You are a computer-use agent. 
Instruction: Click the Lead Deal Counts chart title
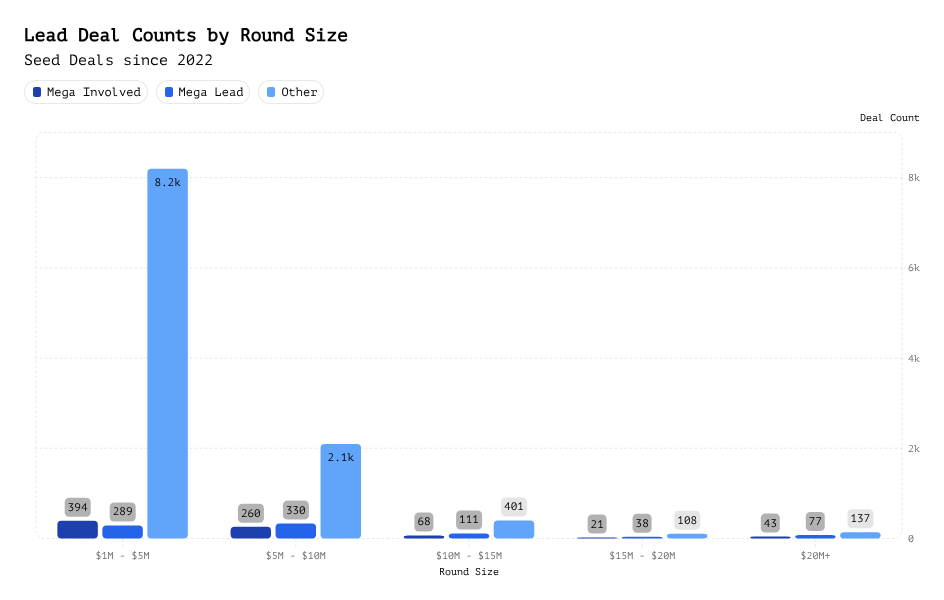[186, 35]
